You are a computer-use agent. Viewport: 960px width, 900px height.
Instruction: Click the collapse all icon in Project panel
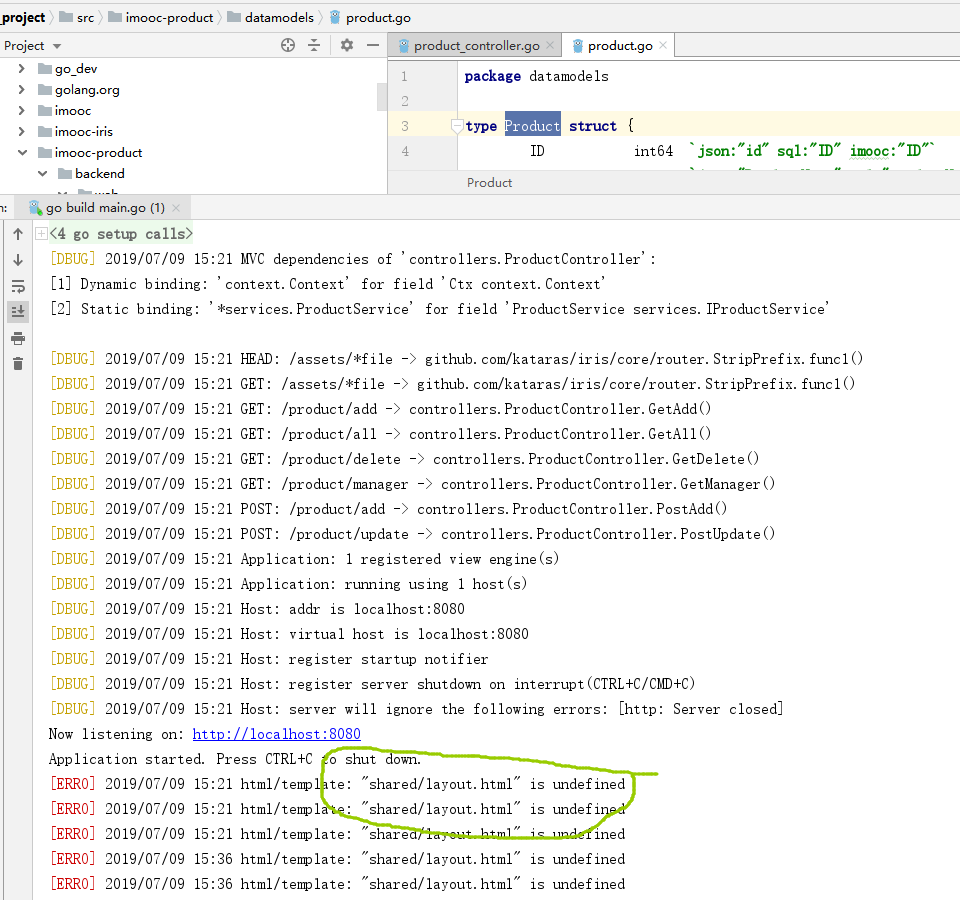(x=314, y=45)
